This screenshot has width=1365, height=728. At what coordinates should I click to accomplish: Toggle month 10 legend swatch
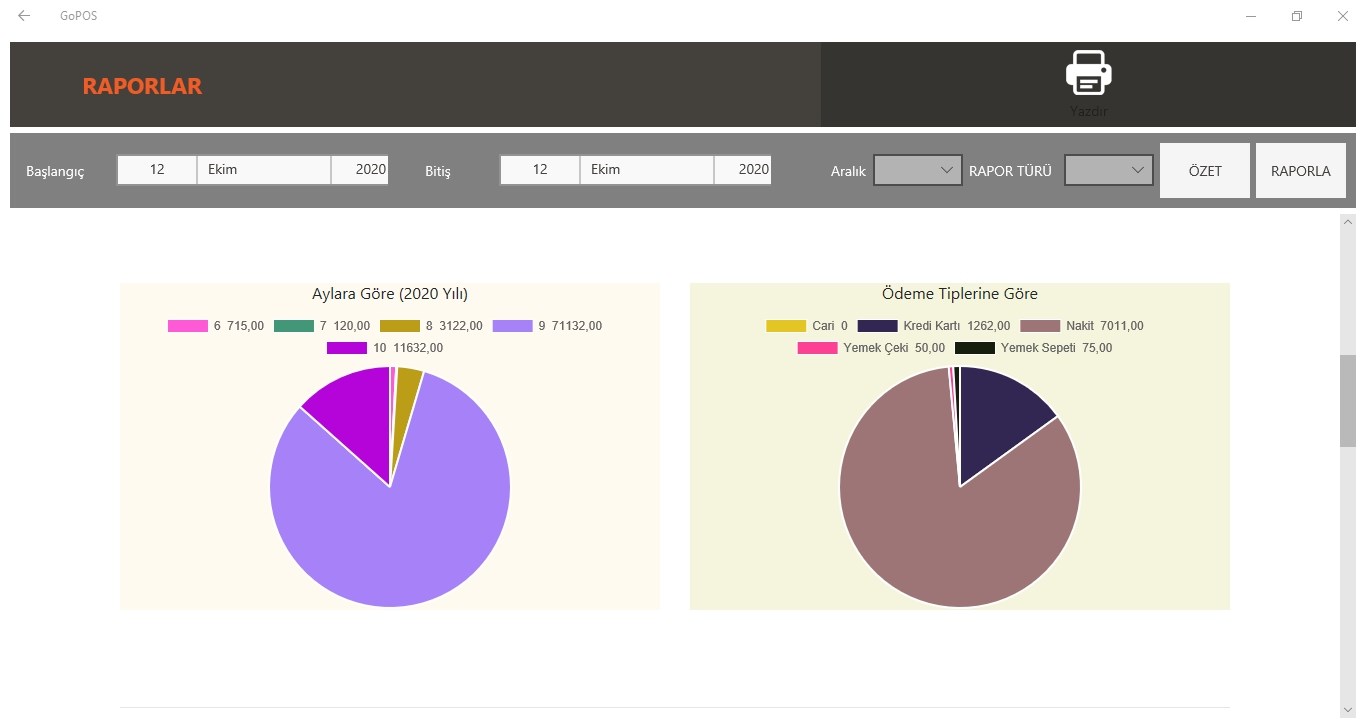pos(346,348)
